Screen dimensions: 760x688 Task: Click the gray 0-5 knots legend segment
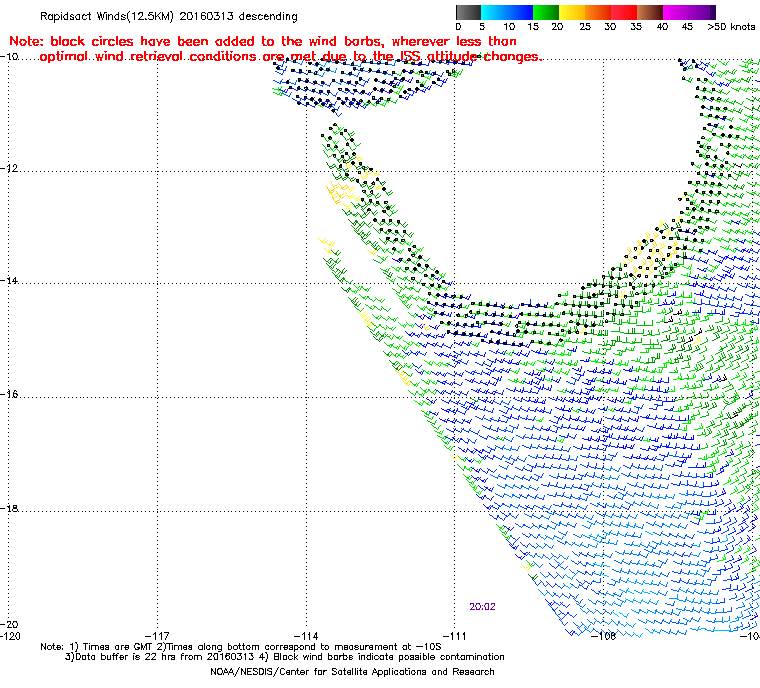coord(468,12)
